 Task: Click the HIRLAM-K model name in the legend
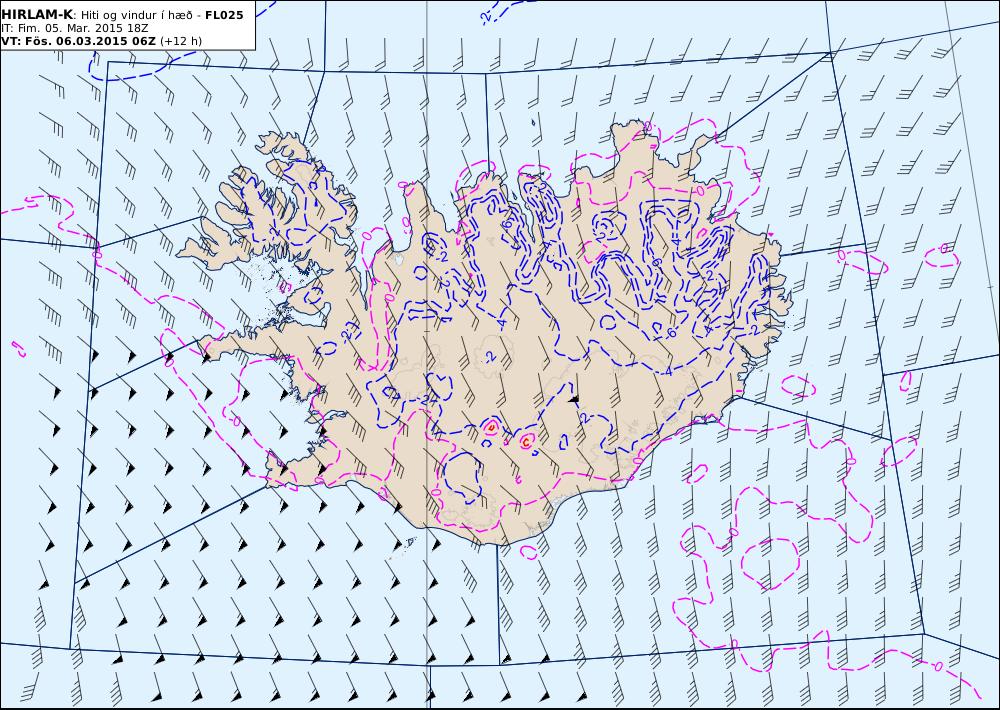tap(37, 15)
